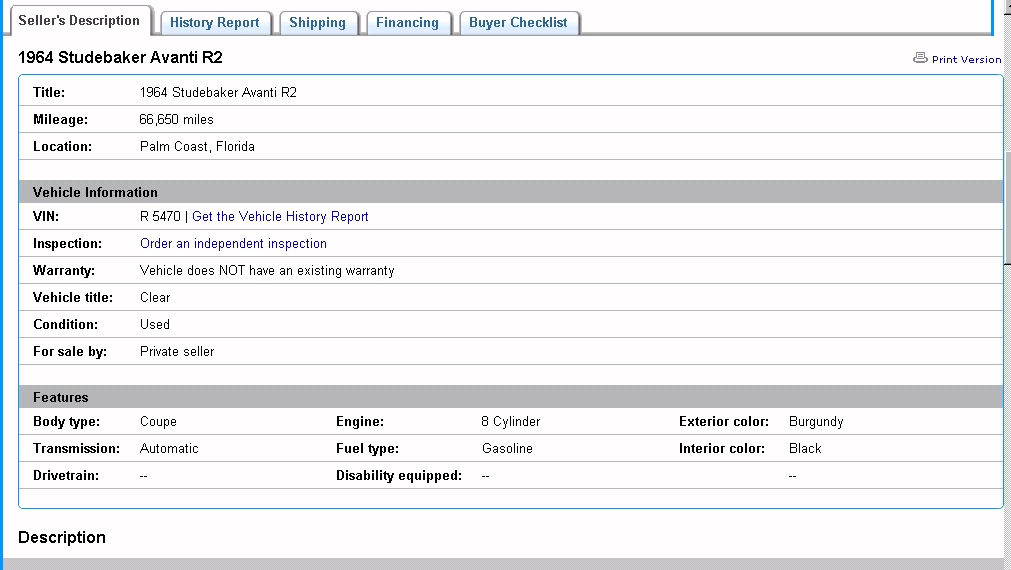The image size is (1011, 570).
Task: Click the warranty status text
Action: [x=267, y=271]
